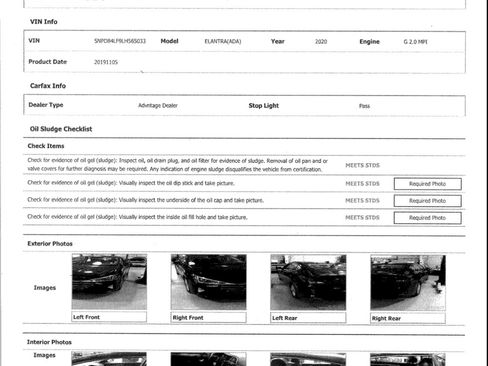Select MEETS STDS for oil cap underside check

362,201
